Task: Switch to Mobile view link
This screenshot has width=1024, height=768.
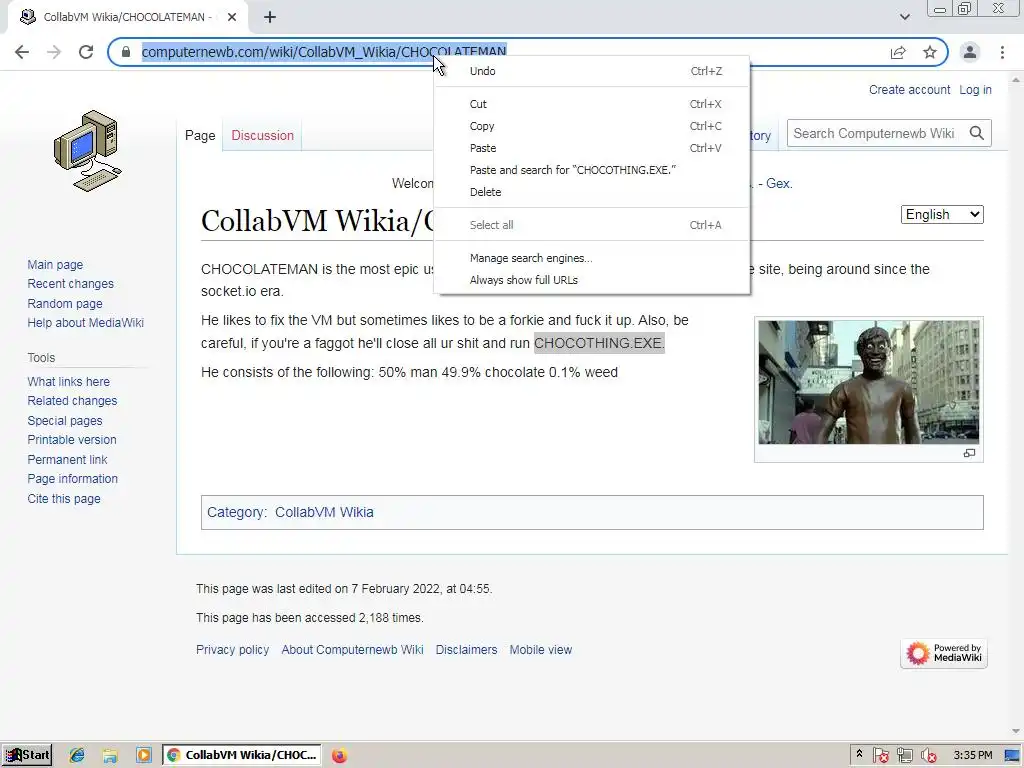Action: coord(541,650)
